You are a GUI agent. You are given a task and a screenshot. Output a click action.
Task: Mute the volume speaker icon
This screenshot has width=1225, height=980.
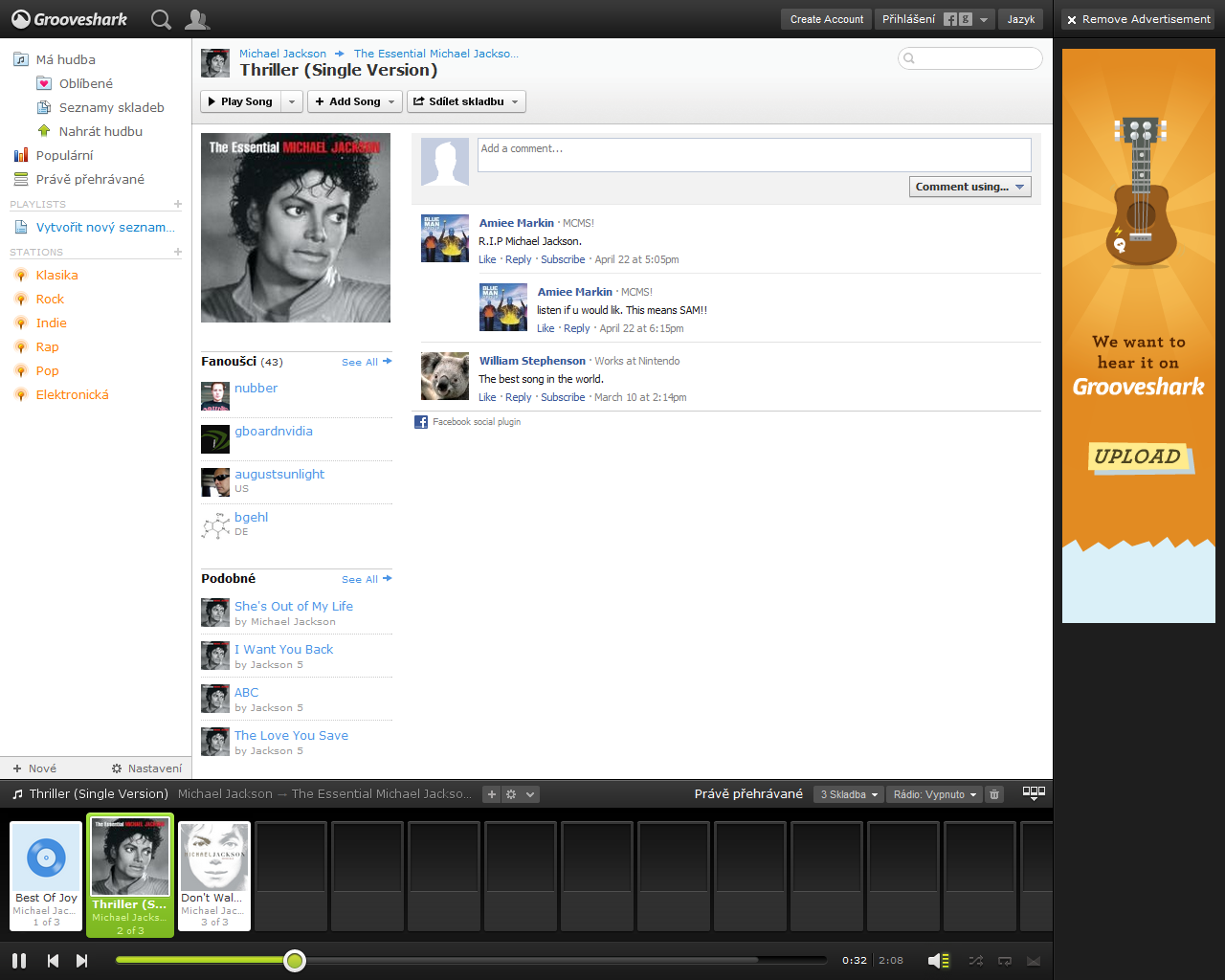pyautogui.click(x=939, y=961)
